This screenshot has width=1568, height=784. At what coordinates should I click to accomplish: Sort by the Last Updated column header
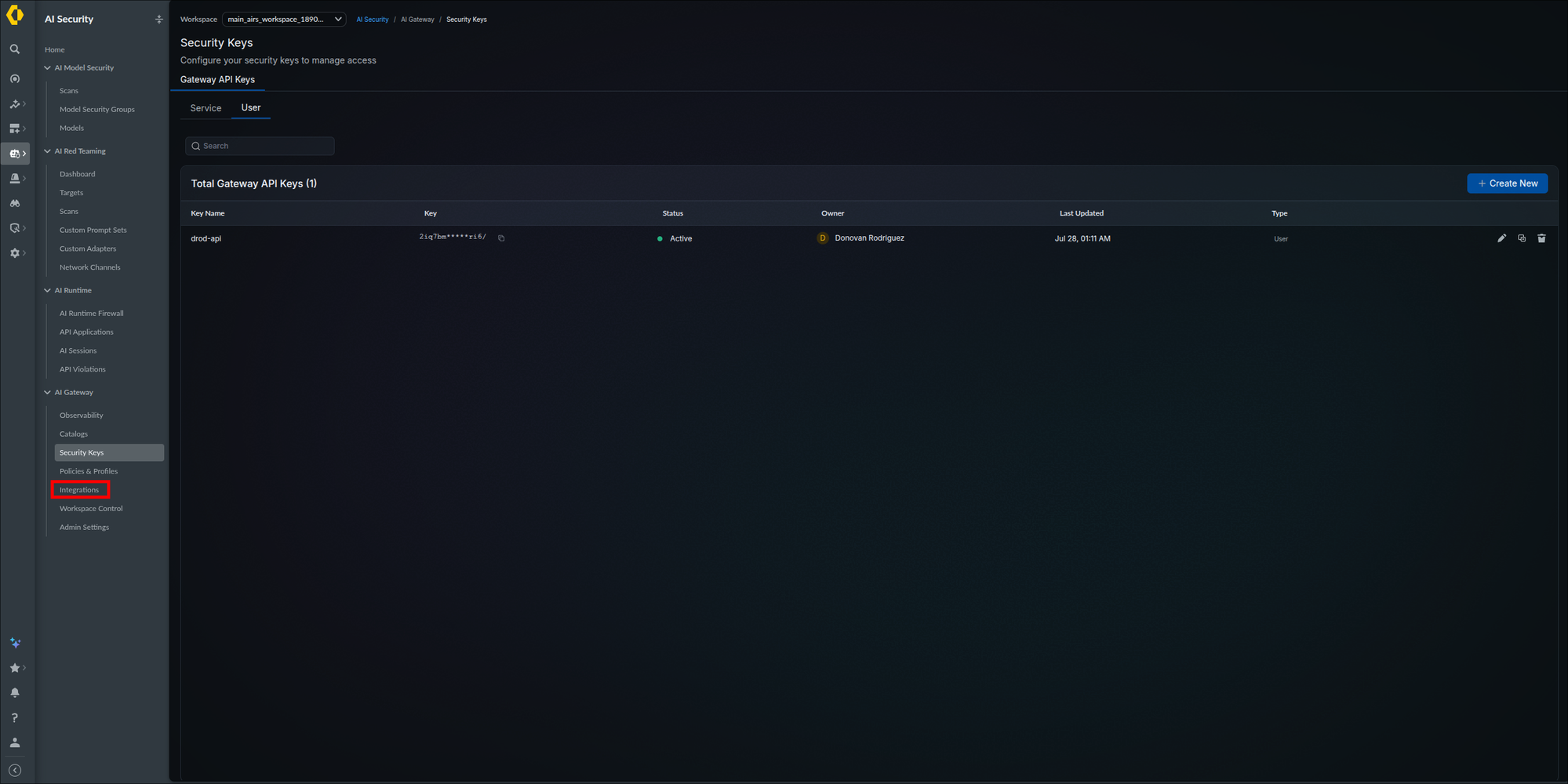coord(1082,213)
